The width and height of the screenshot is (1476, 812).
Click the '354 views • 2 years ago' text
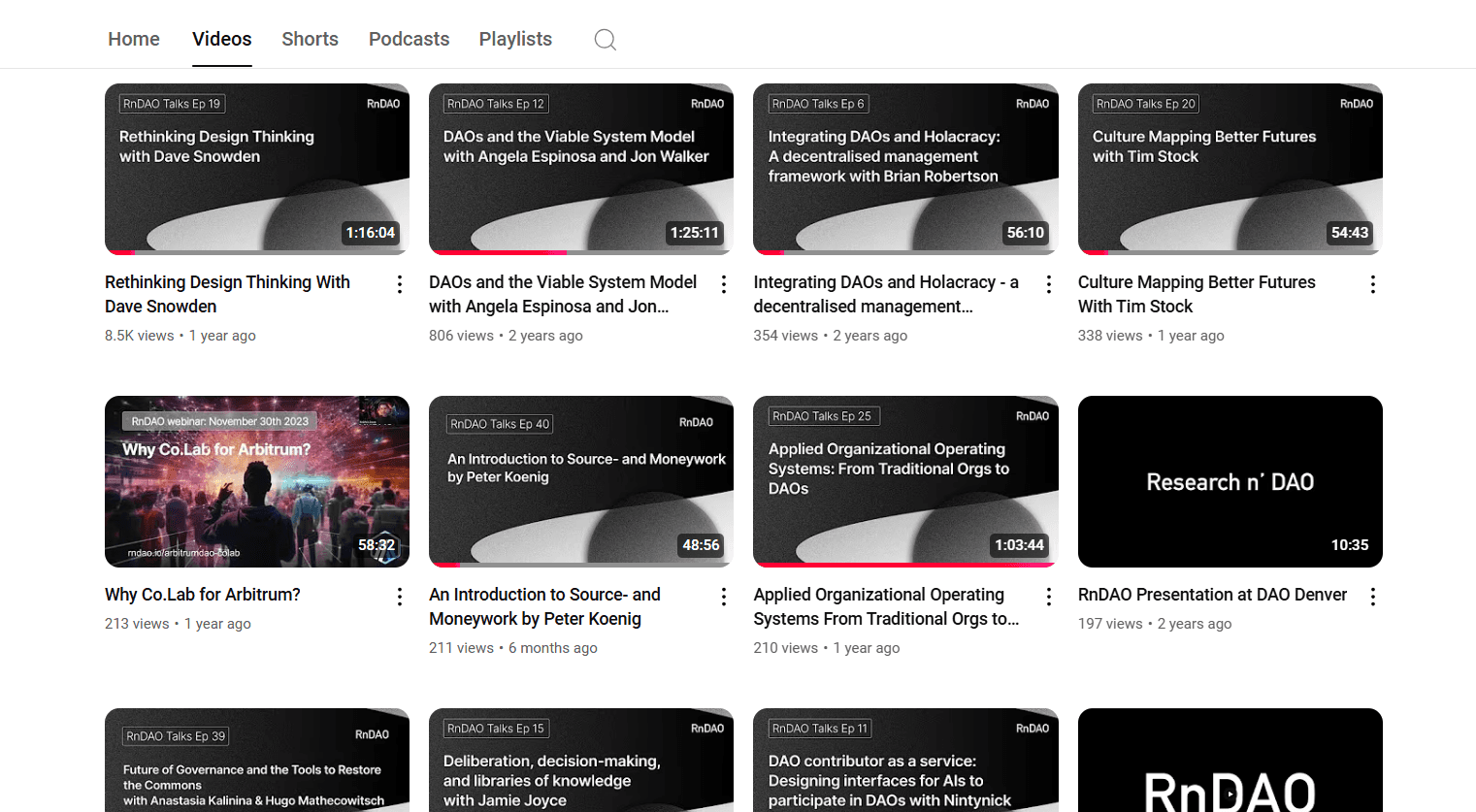tap(831, 336)
